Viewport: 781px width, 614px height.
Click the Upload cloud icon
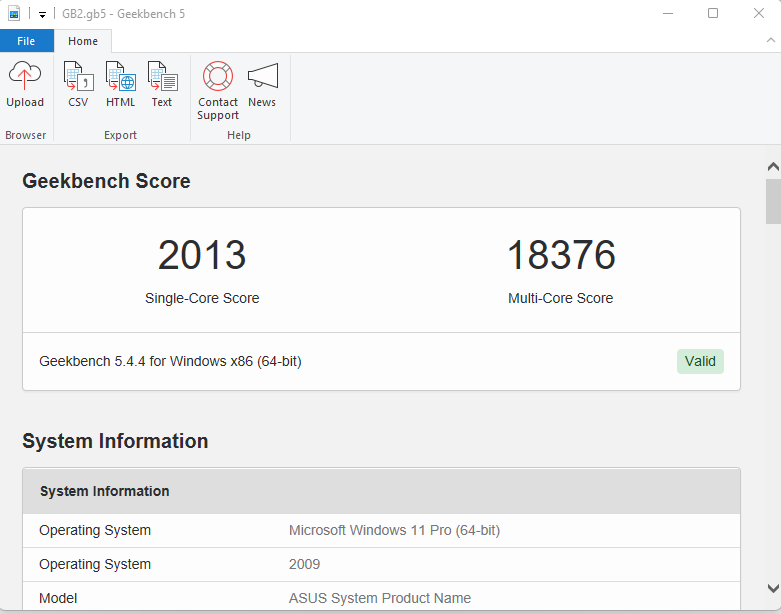coord(24,76)
